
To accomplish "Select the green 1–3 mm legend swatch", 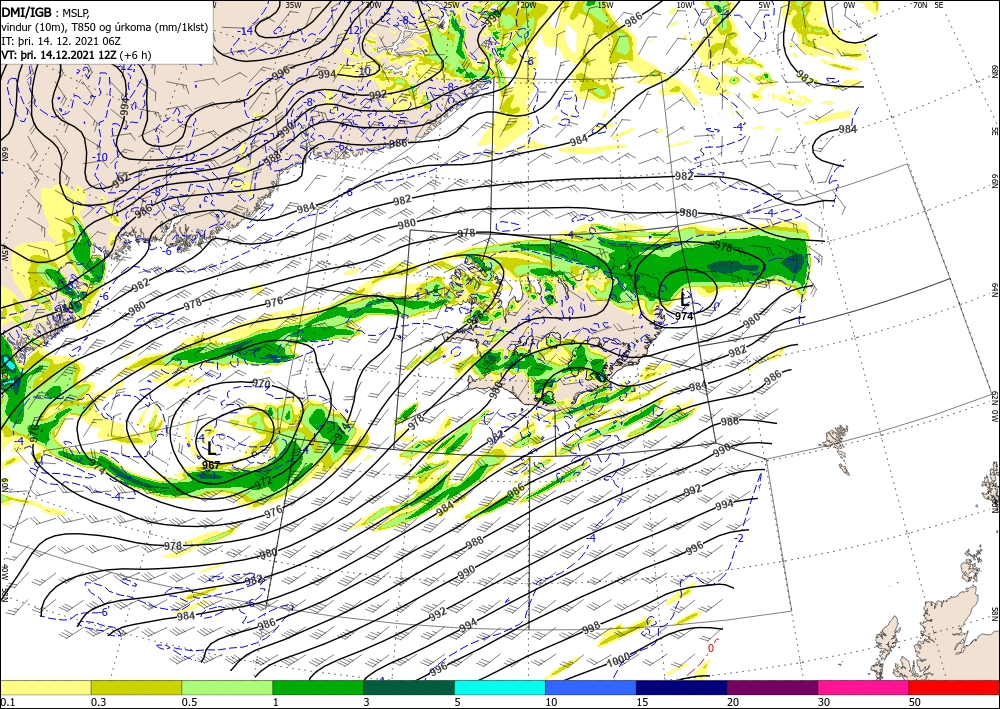I will (318, 687).
